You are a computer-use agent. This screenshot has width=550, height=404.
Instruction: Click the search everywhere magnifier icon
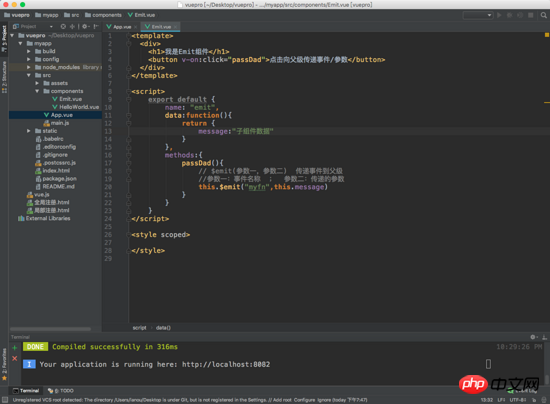pyautogui.click(x=543, y=15)
